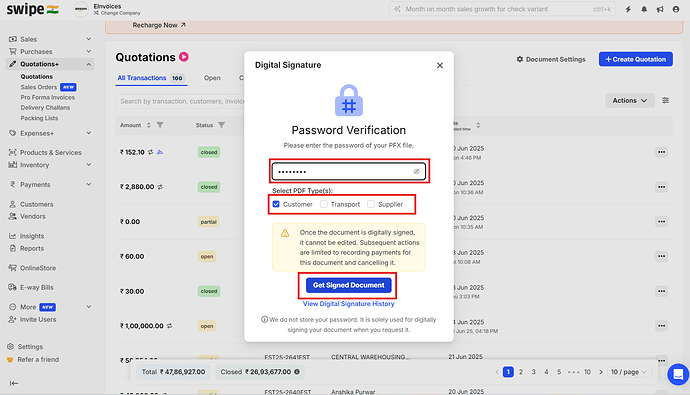Click the notification bell icon
This screenshot has height=395, width=690.
coord(644,9)
